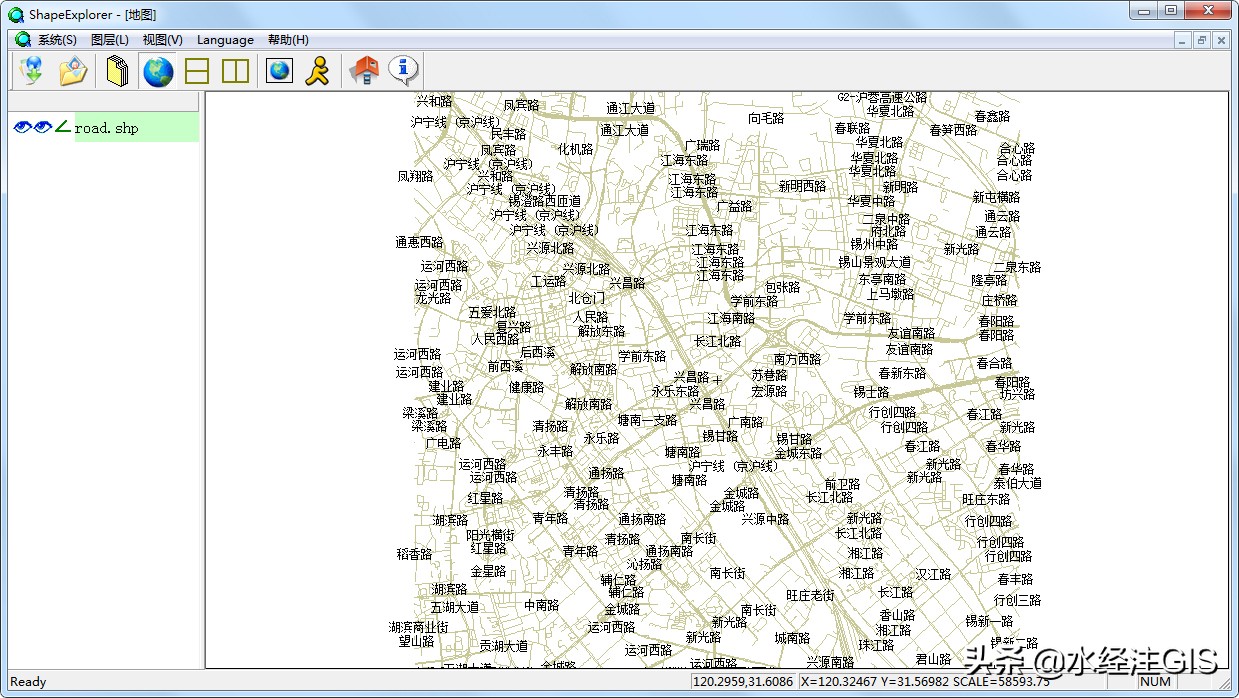
Task: Open the Language menu
Action: 224,39
